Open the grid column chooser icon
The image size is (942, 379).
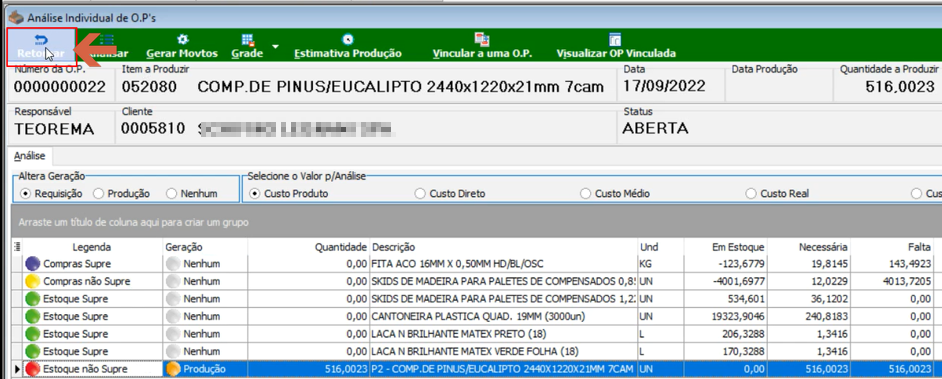coord(16,246)
